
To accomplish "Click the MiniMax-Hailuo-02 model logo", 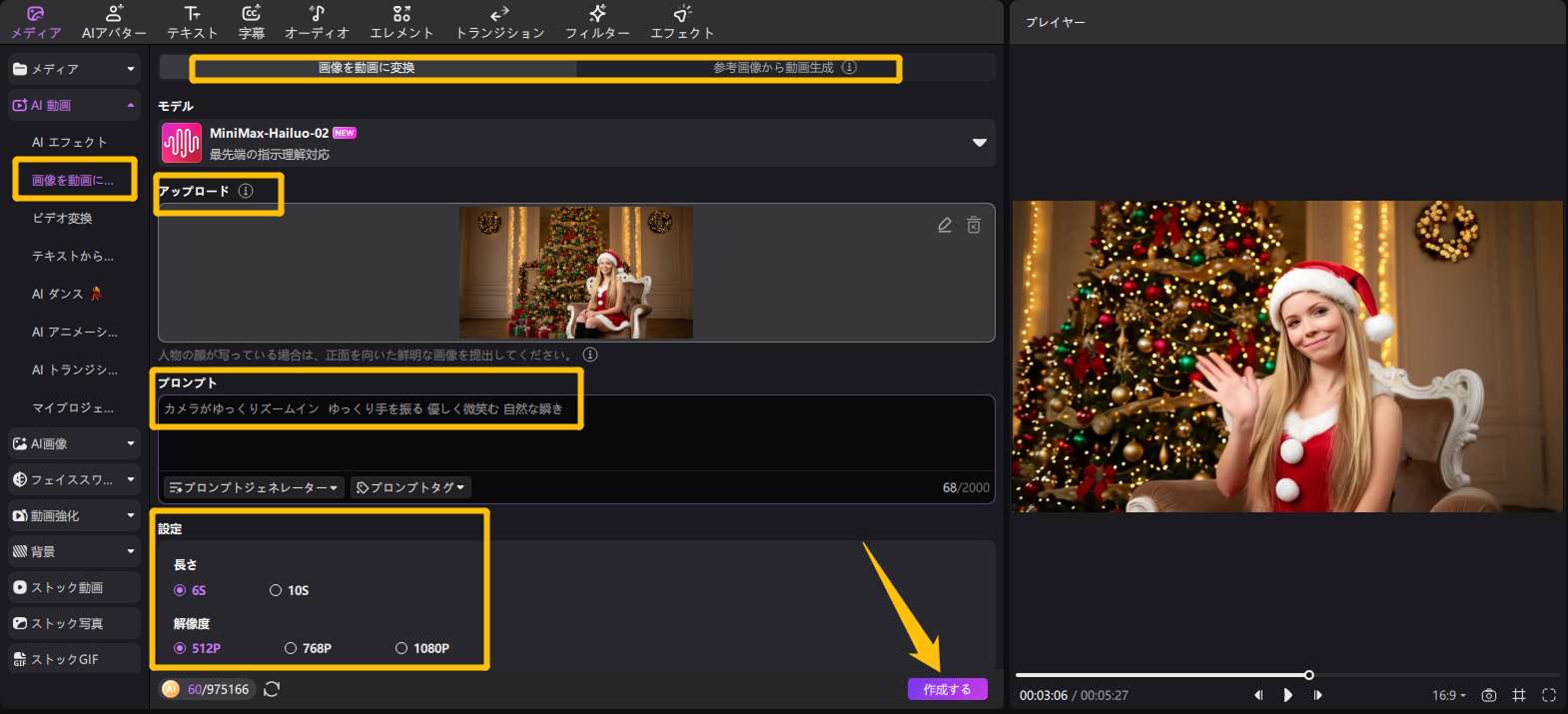I will pos(182,143).
